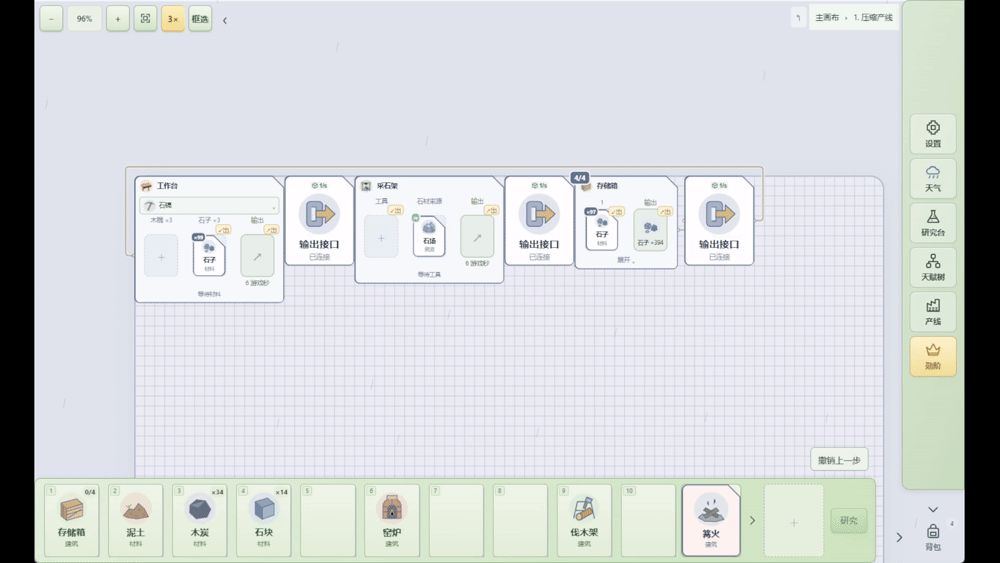
Task: Click 4/4 badge on 存储箱 node
Action: (x=580, y=178)
